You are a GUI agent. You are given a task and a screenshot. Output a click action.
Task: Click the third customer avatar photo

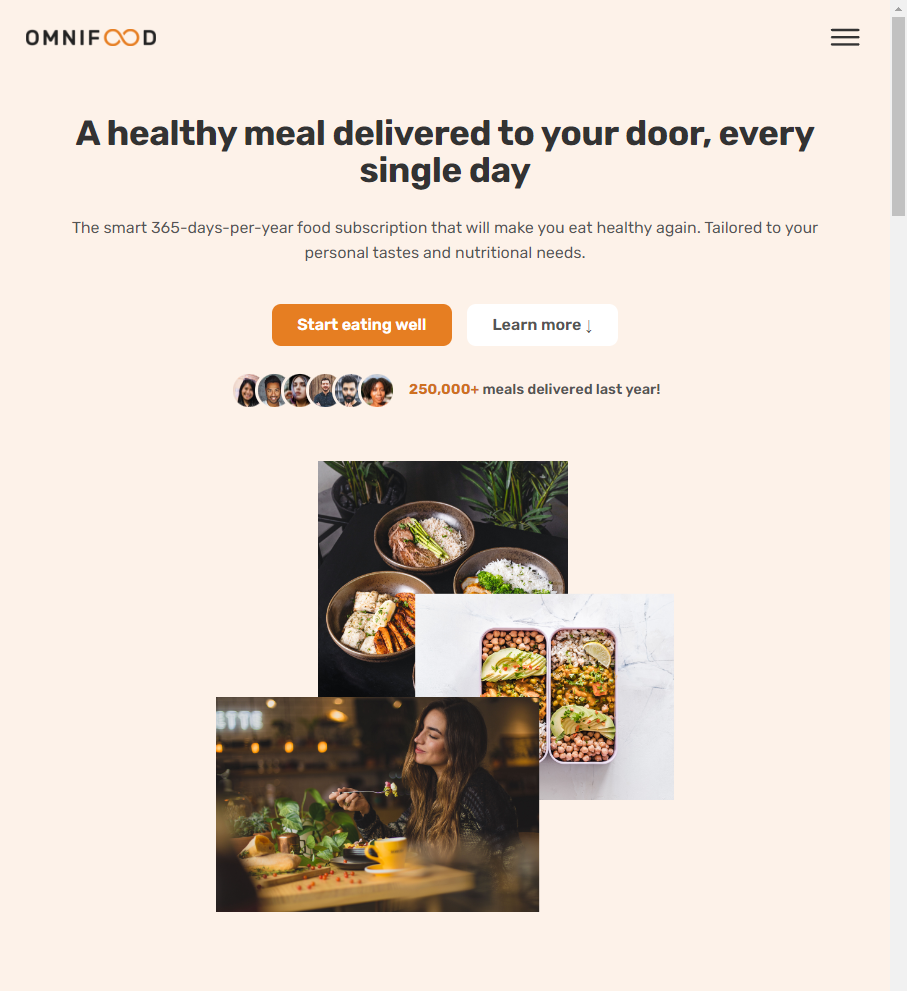click(x=299, y=391)
